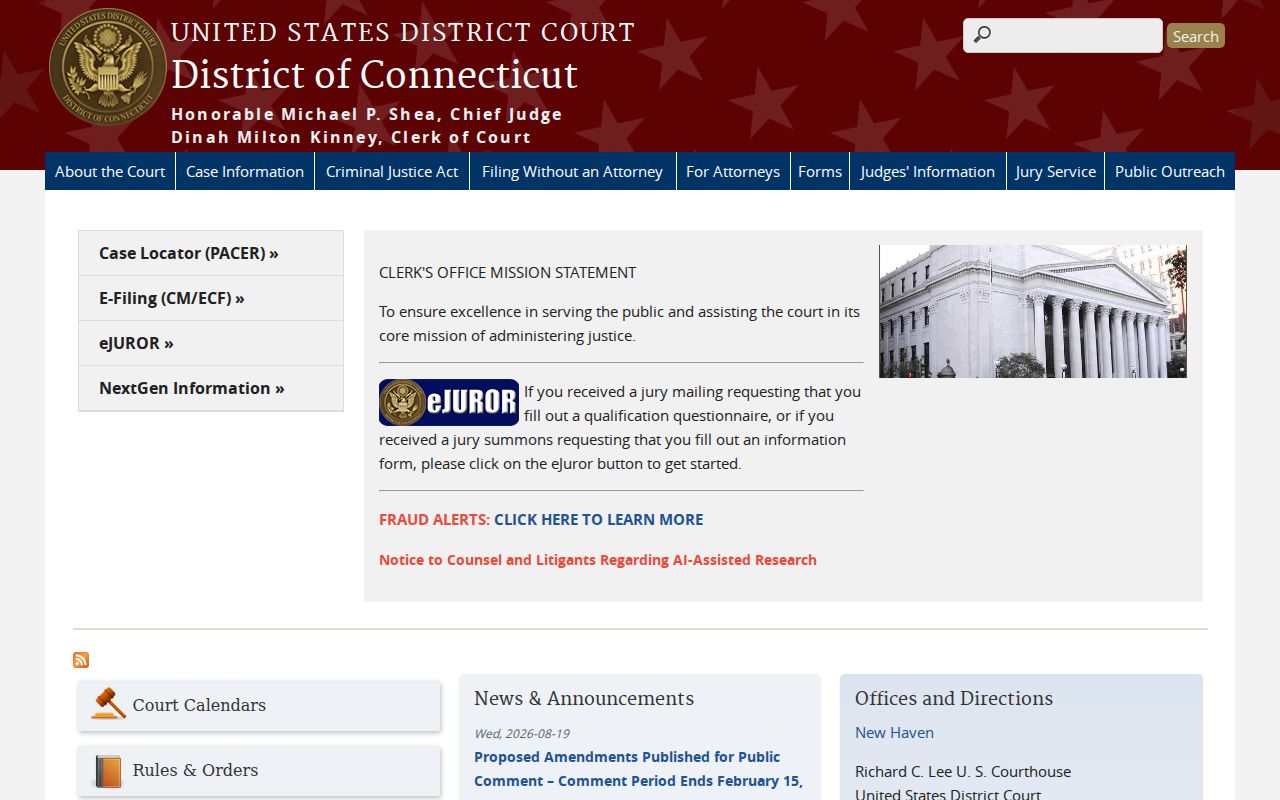Open the Criminal Justice Act menu
Viewport: 1280px width, 800px height.
coord(392,171)
